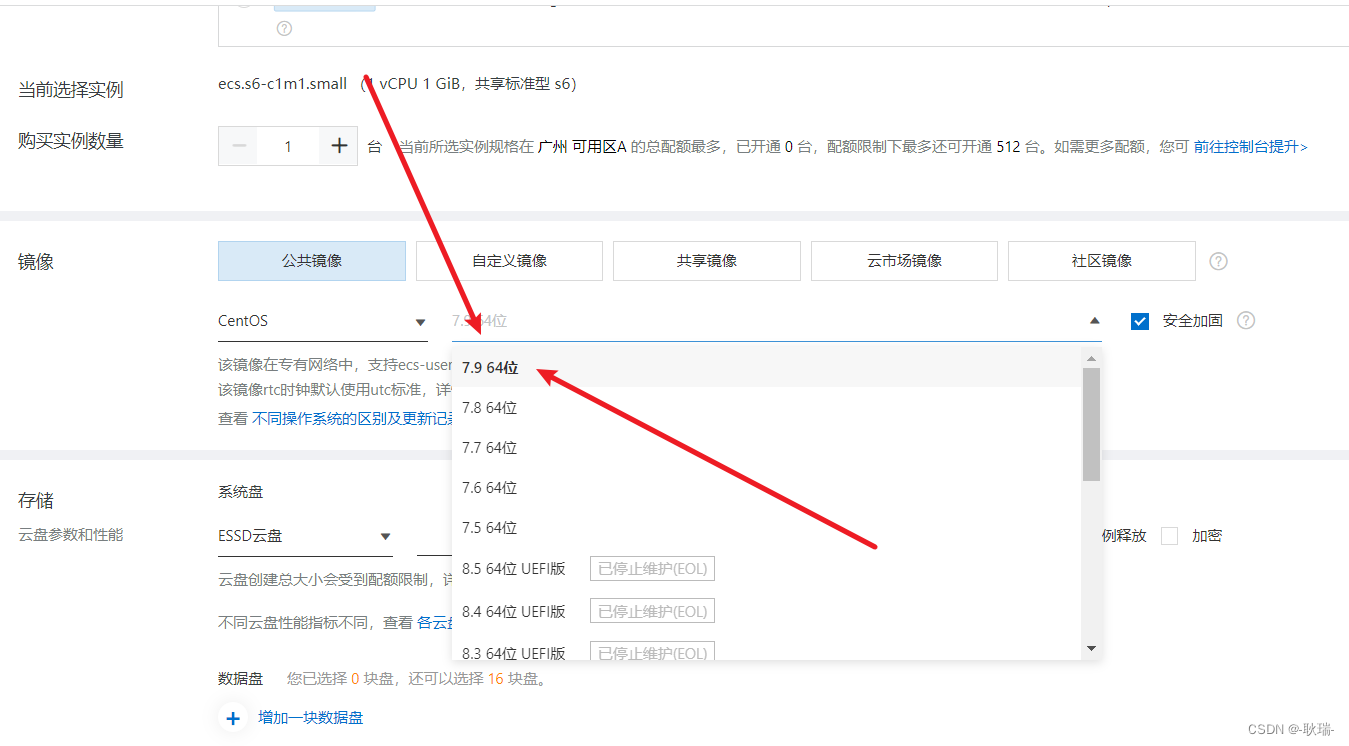The image size is (1349, 746).
Task: Click the 各云盘 performance link
Action: [x=436, y=623]
